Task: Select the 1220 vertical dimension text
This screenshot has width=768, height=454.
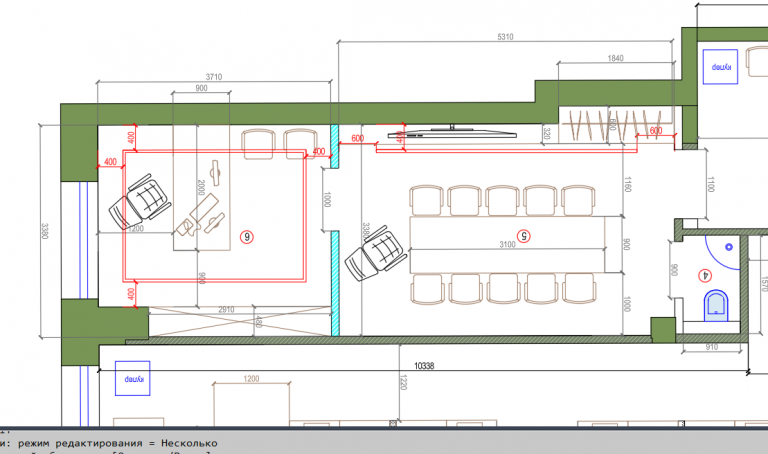Action: click(403, 382)
